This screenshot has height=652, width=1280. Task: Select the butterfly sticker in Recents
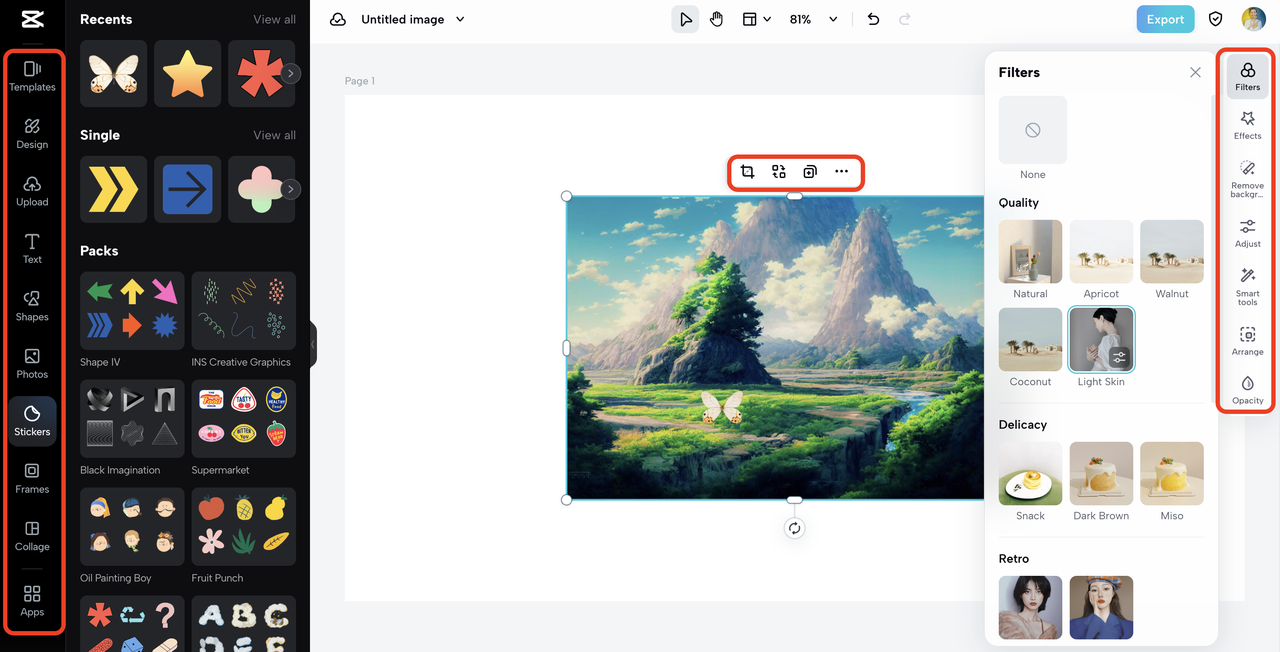[x=113, y=73]
